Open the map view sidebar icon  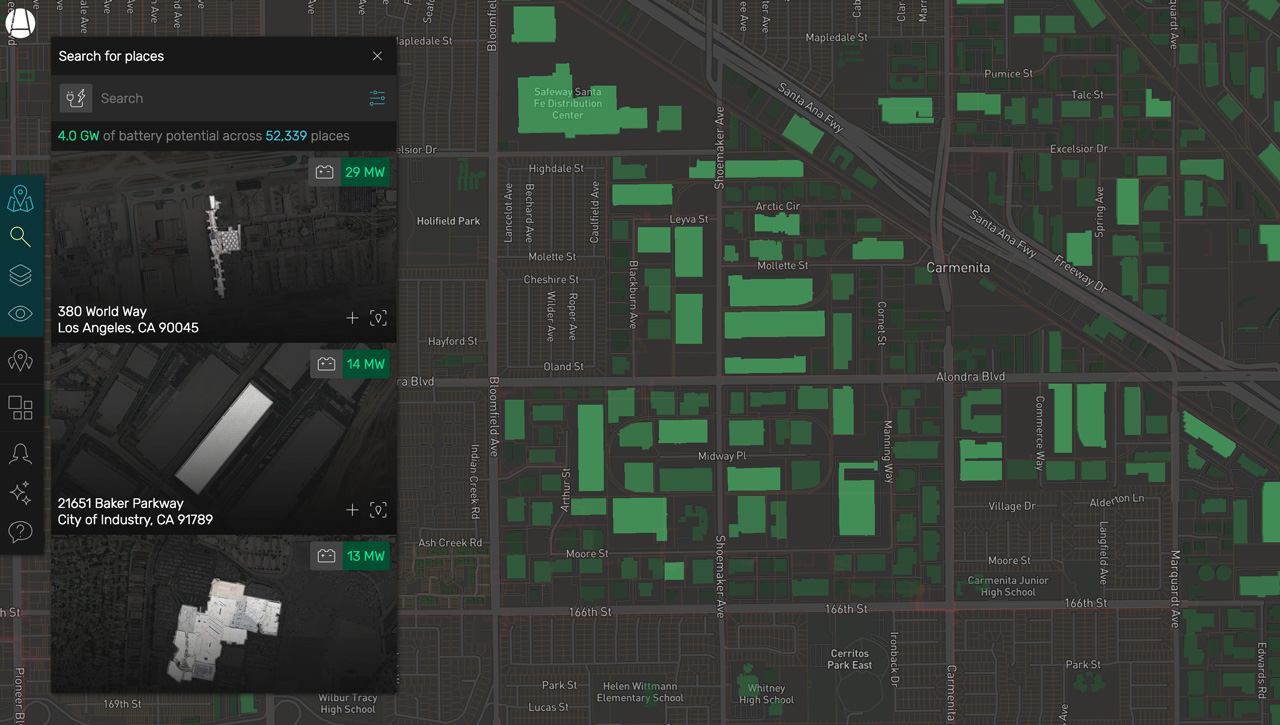20,199
